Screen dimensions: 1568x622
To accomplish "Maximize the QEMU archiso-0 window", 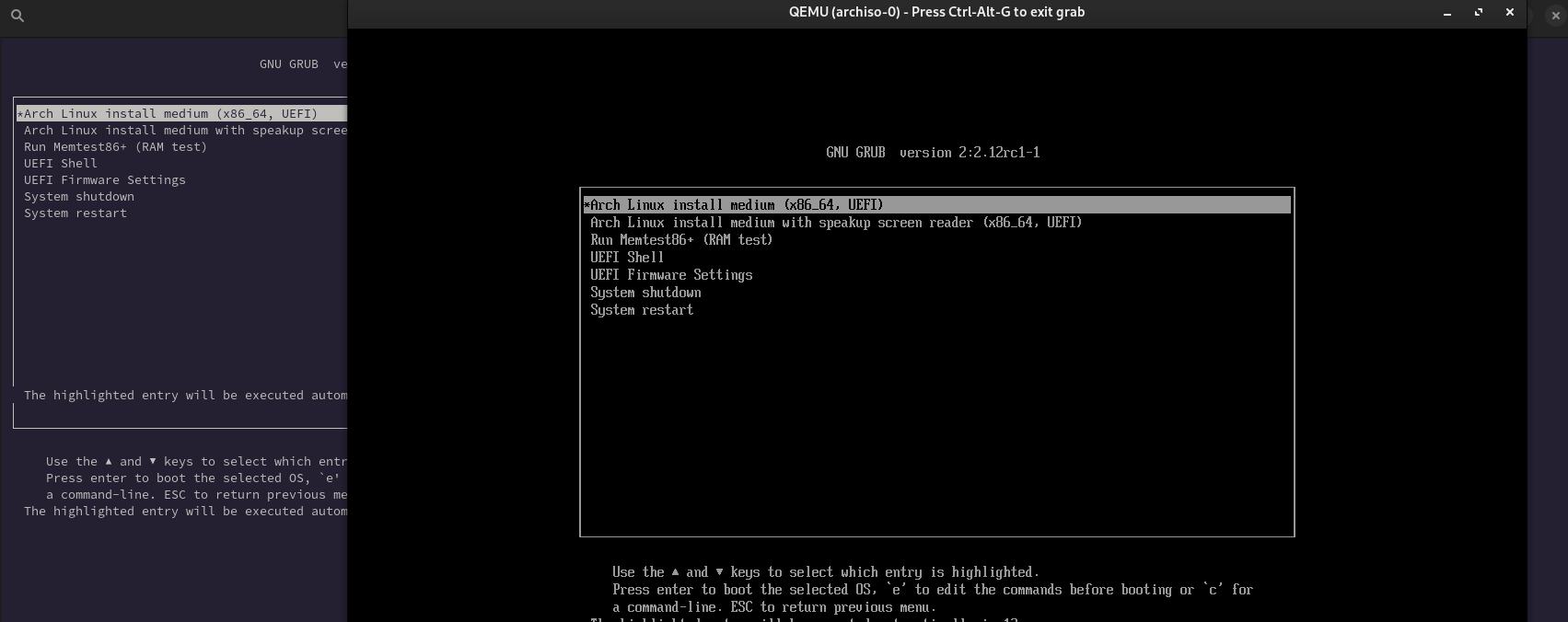I will click(1479, 12).
